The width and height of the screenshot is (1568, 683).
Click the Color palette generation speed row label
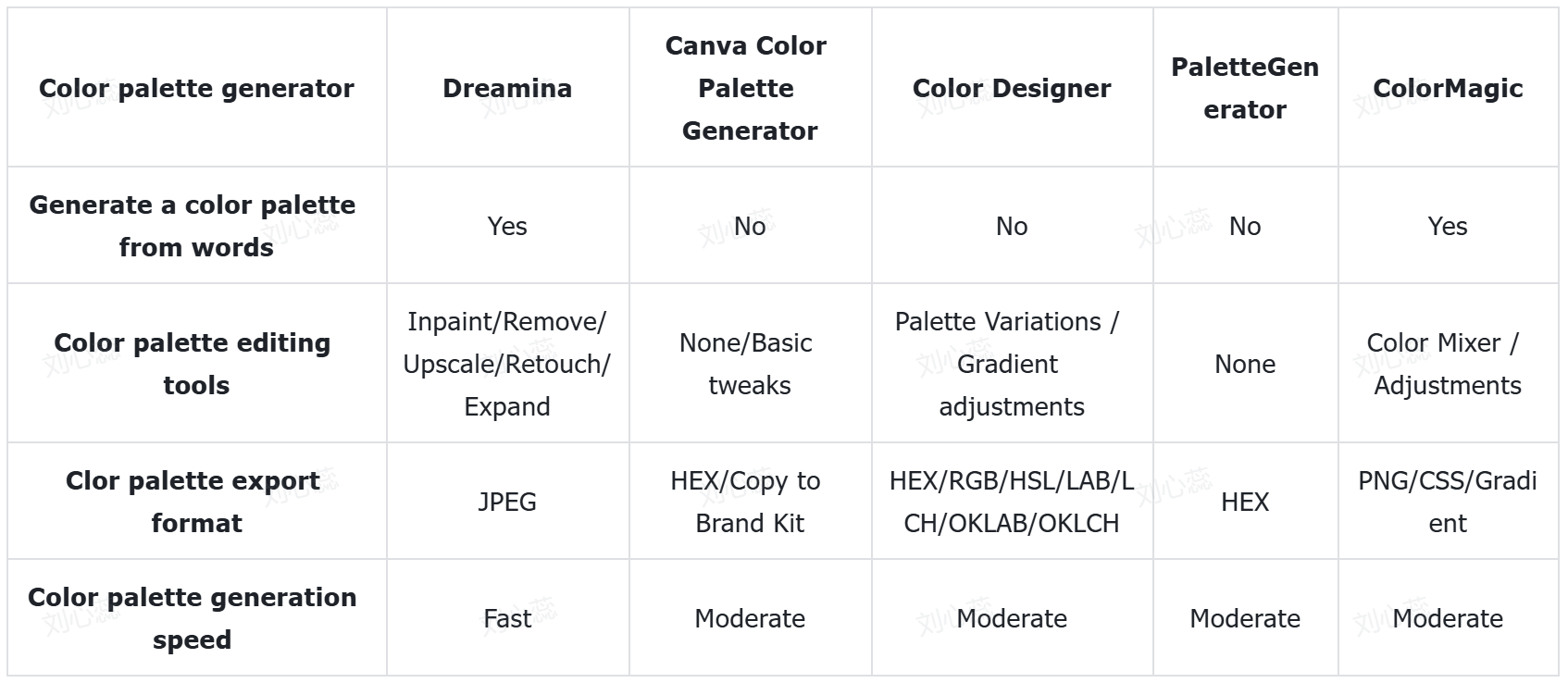[193, 618]
